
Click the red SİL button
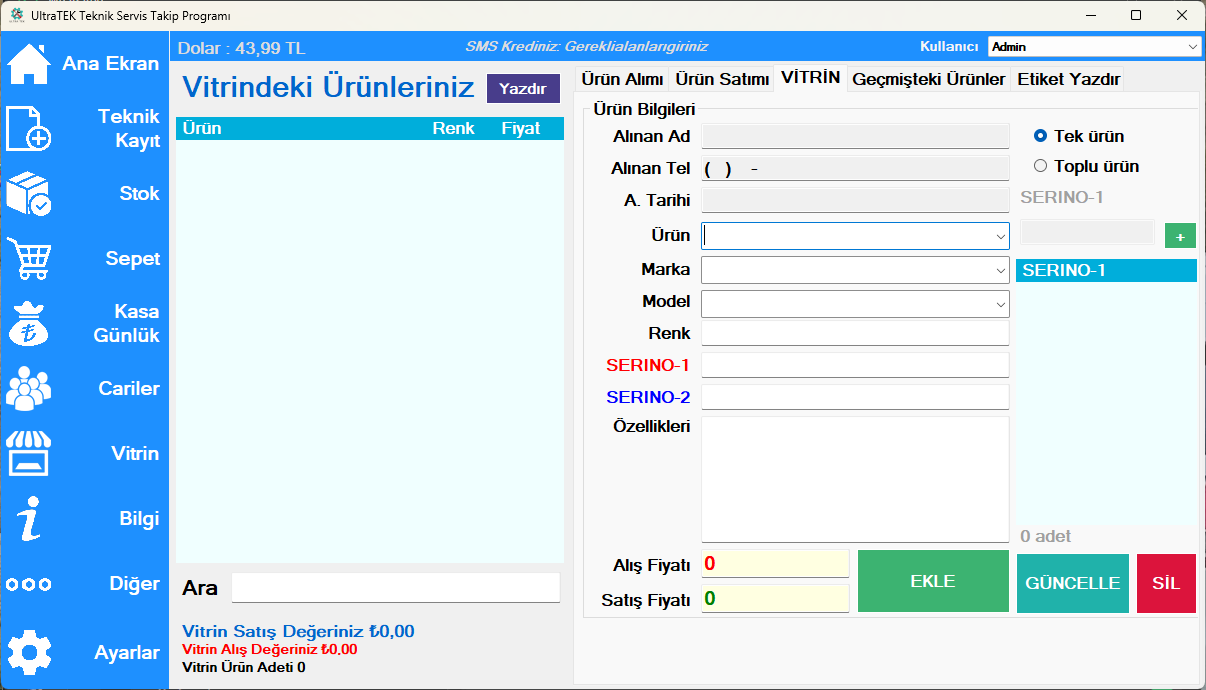tap(1166, 584)
